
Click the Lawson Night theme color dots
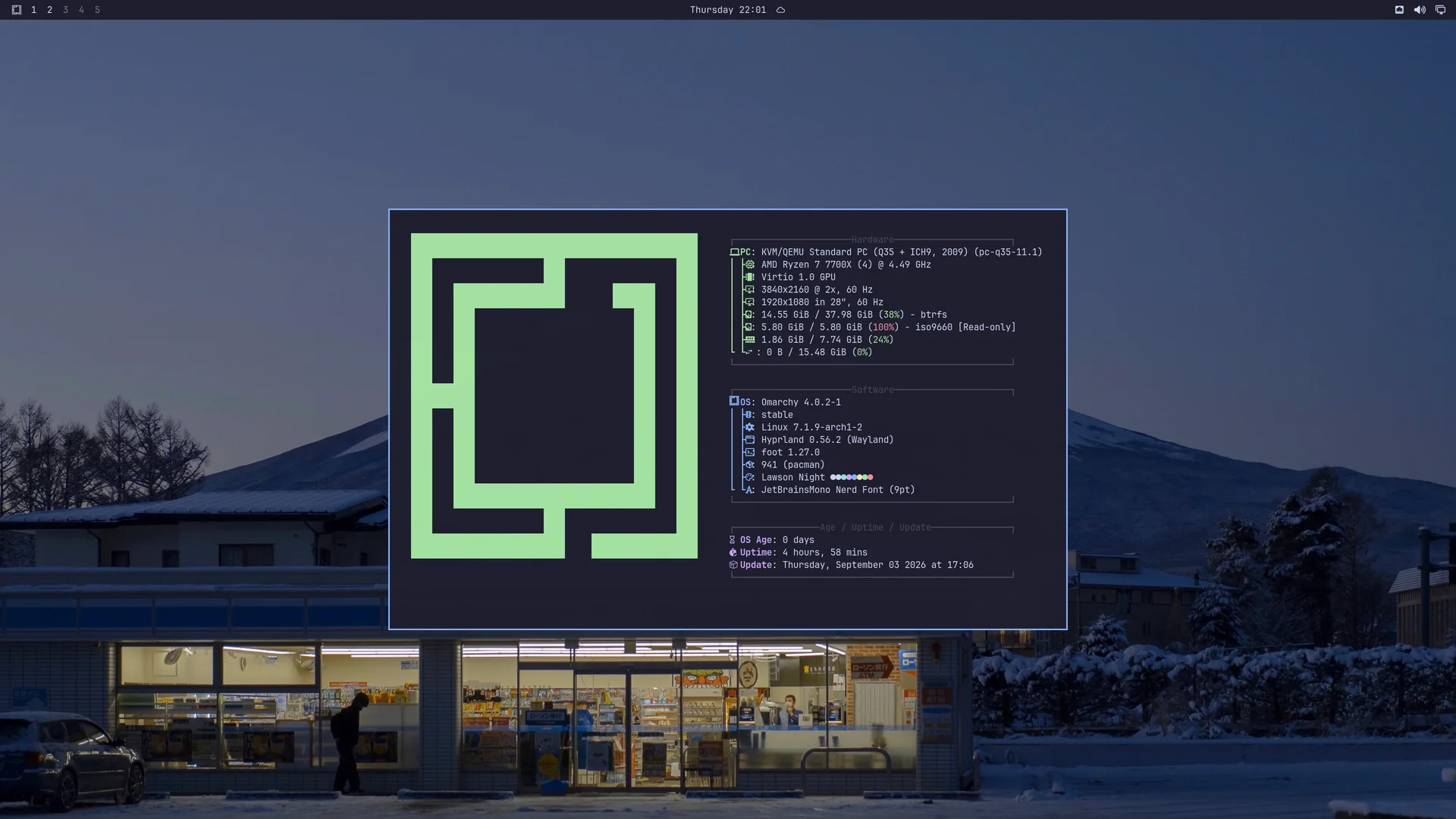coord(852,477)
